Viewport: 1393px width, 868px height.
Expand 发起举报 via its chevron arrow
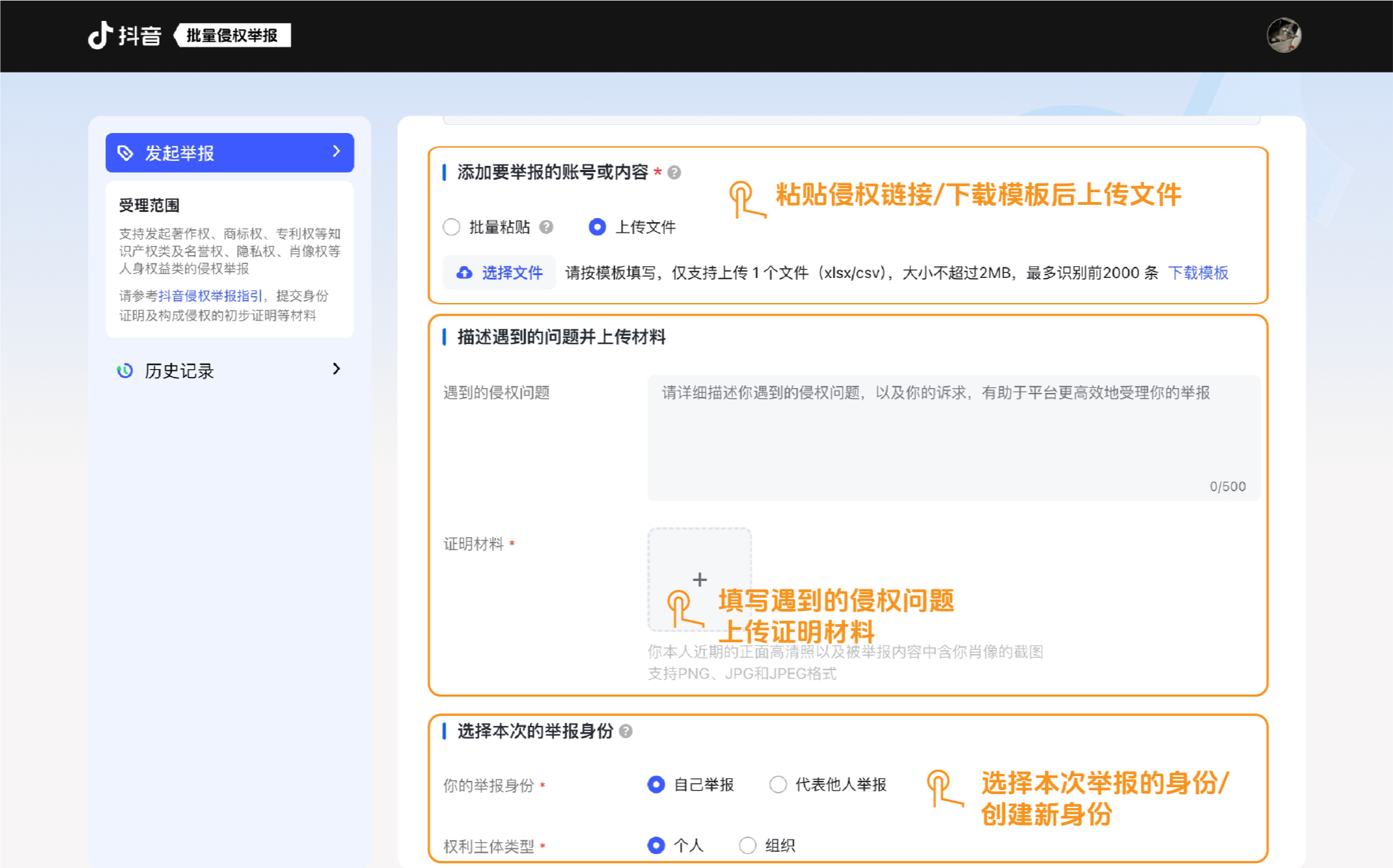coord(337,151)
